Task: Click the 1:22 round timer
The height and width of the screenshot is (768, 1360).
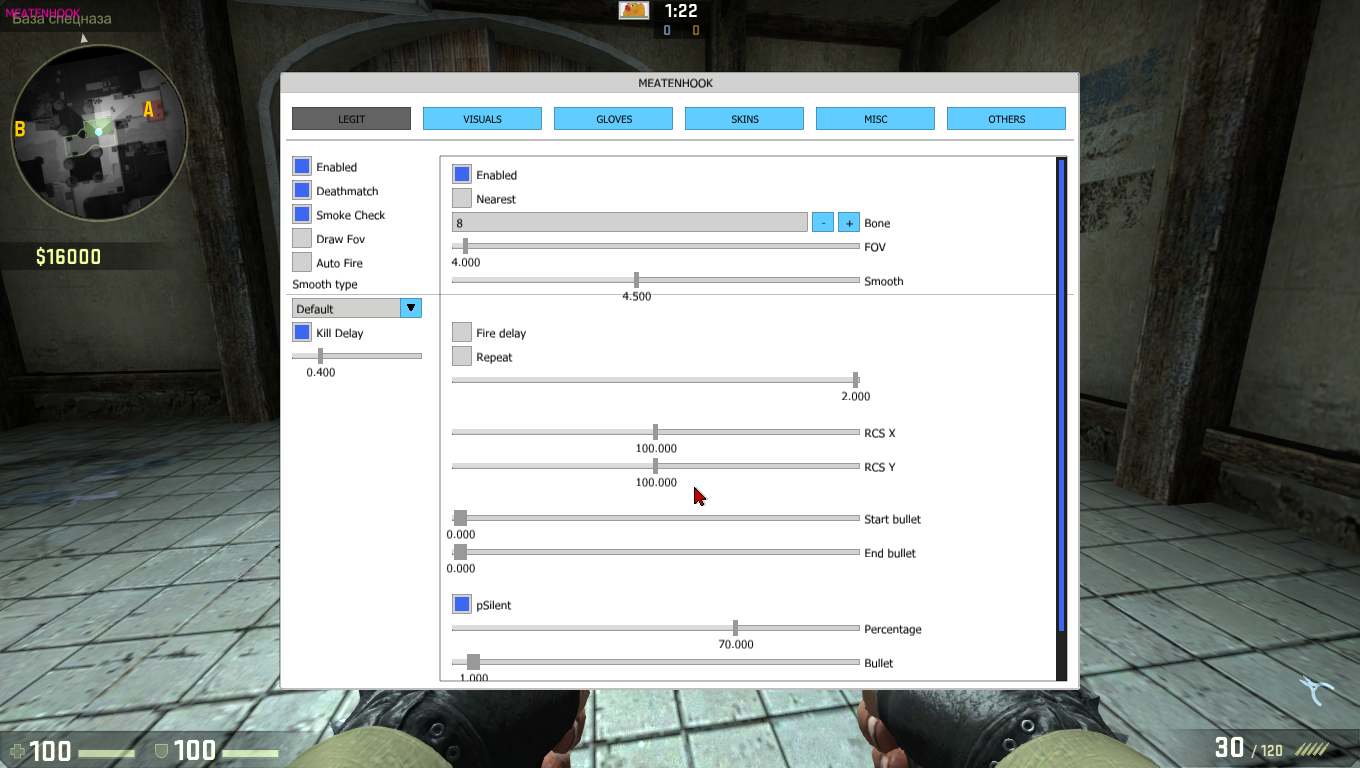Action: pyautogui.click(x=680, y=11)
